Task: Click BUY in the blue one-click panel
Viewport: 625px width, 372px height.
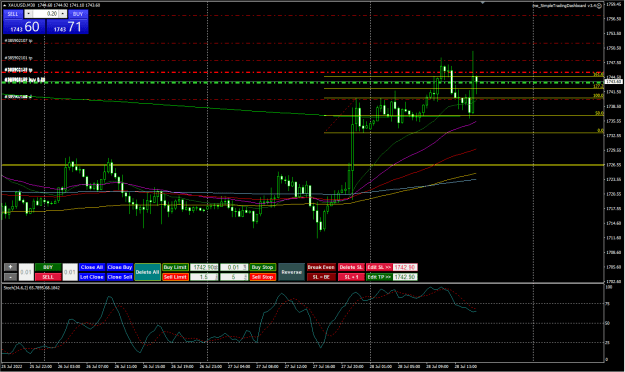Action: (x=78, y=14)
